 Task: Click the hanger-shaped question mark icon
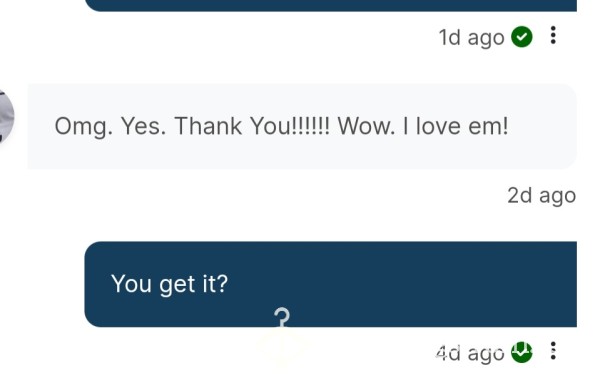[282, 318]
